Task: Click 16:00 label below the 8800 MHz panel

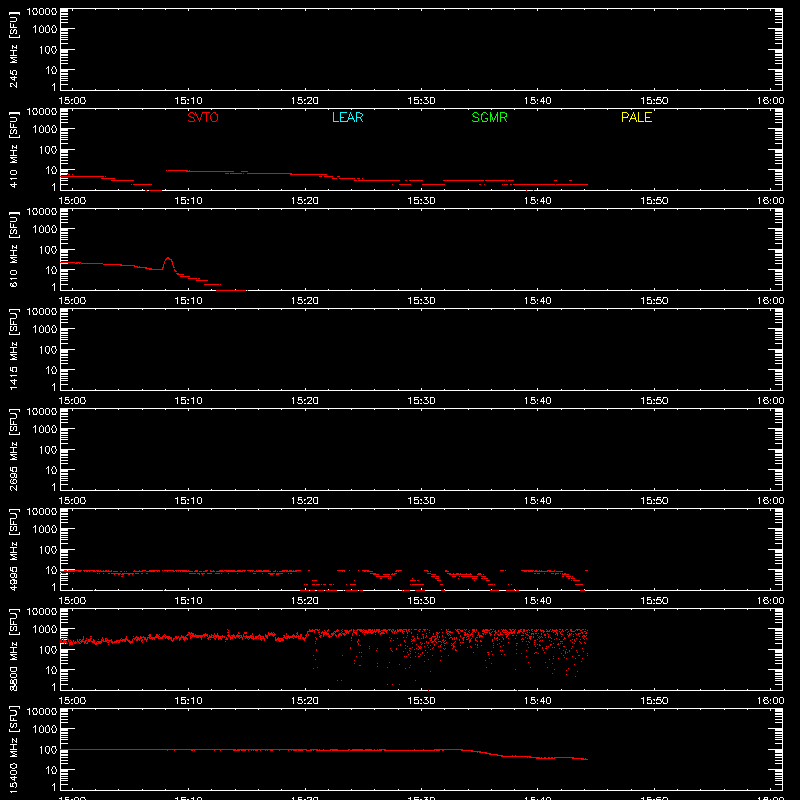Action: coord(770,701)
